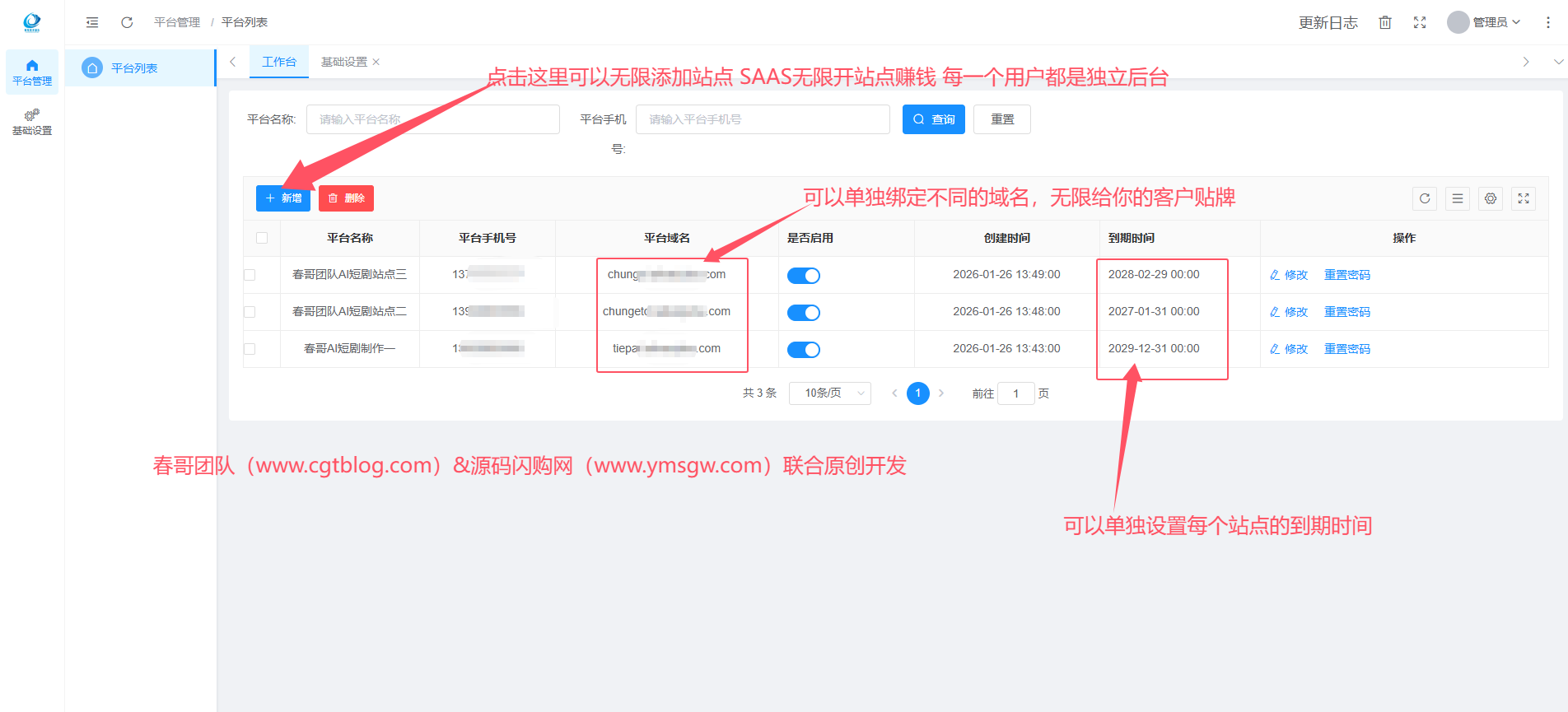Screen dimensions: 1568x712
Task: Toggle 是否启用 switch for 春哥团队AI短剧站点三
Action: point(804,276)
